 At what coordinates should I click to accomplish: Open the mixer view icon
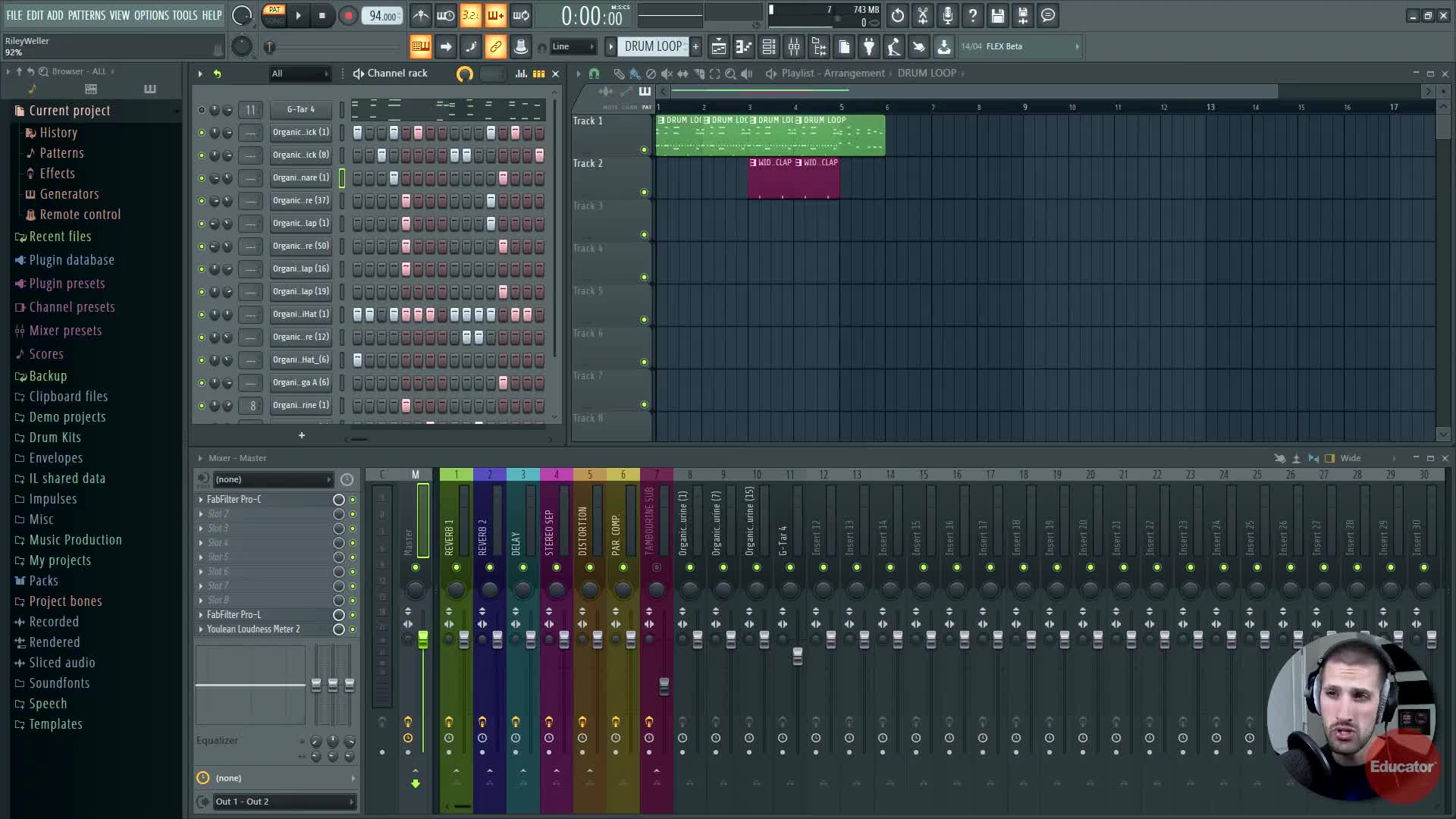coord(794,47)
